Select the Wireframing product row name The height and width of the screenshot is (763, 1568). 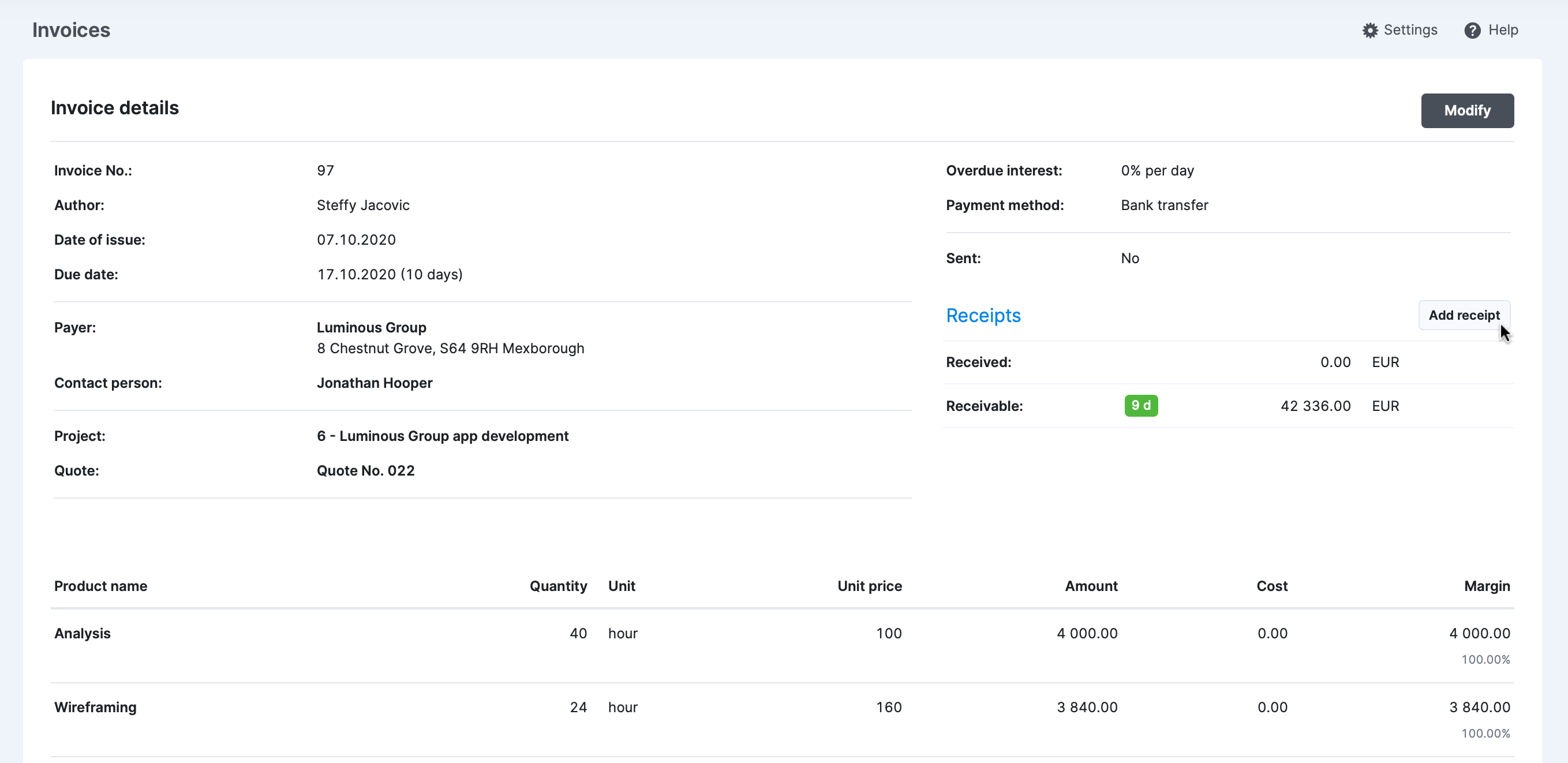click(95, 707)
